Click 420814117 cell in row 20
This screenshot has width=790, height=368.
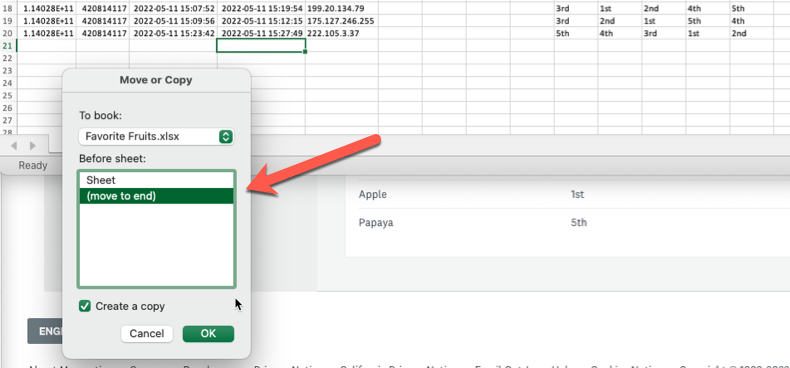click(103, 33)
